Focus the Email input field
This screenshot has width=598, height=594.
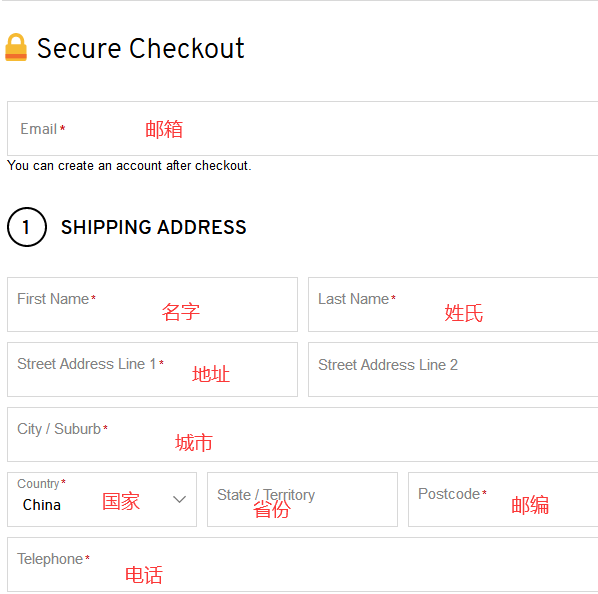(302, 128)
